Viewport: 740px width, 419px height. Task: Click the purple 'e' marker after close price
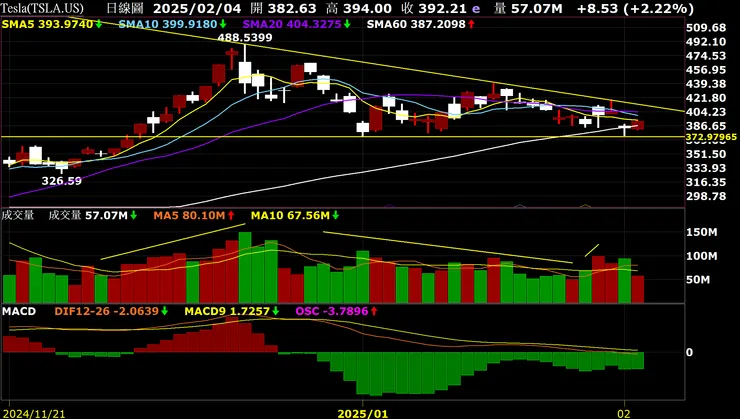point(476,8)
